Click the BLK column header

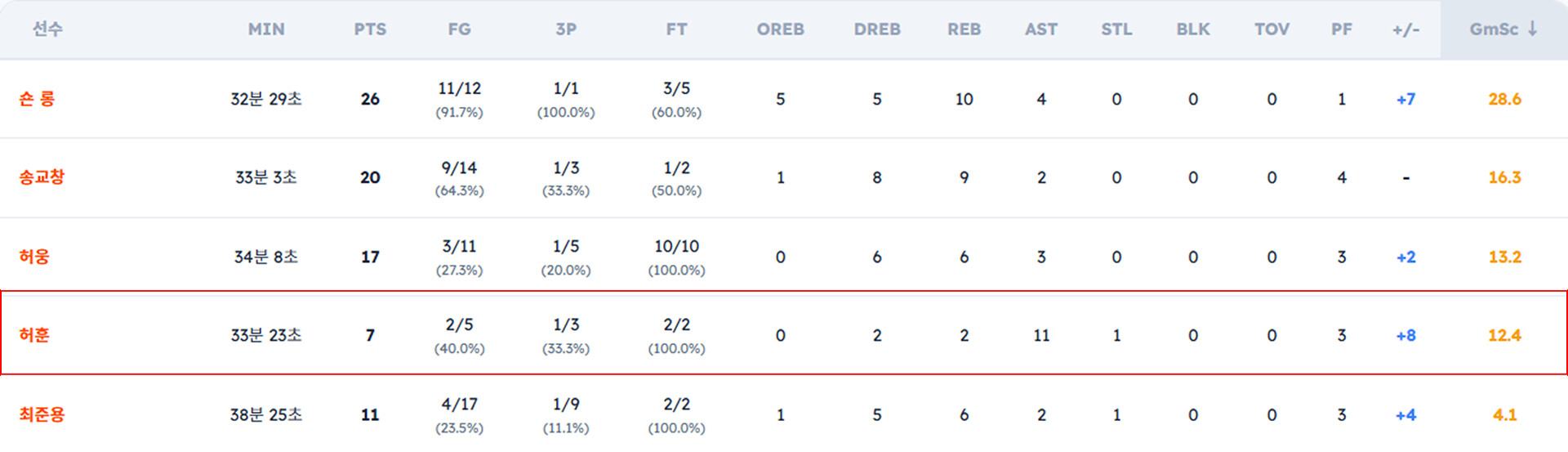click(x=1193, y=29)
